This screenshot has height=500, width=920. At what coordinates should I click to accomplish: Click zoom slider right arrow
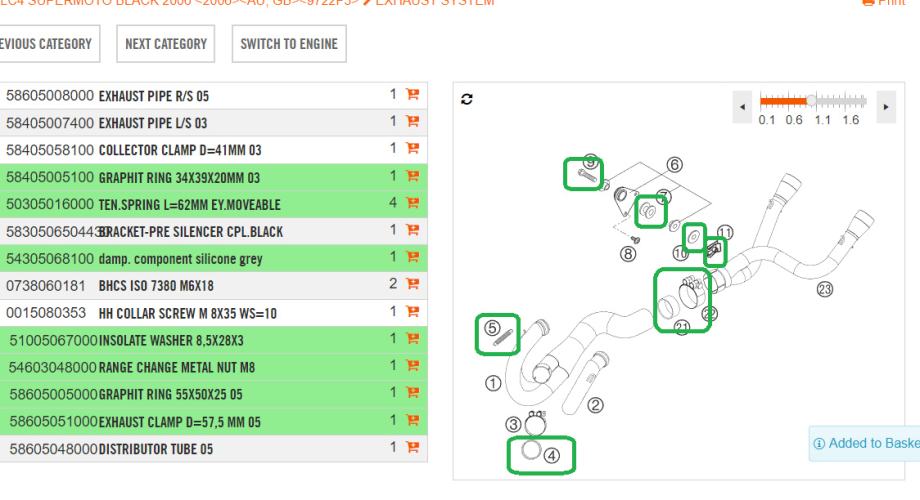(884, 105)
